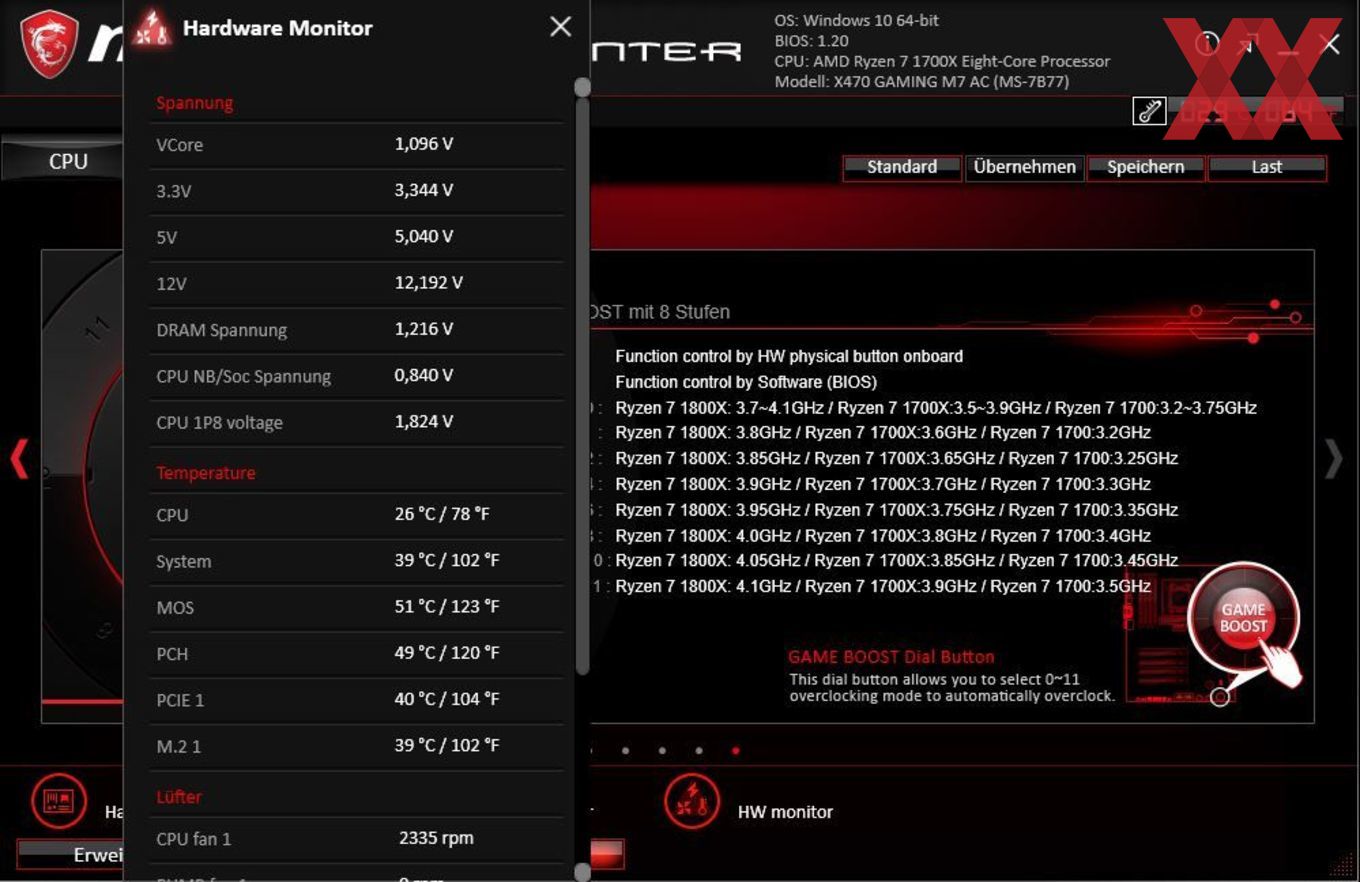1360x882 pixels.
Task: Click the Standard button
Action: 902,167
